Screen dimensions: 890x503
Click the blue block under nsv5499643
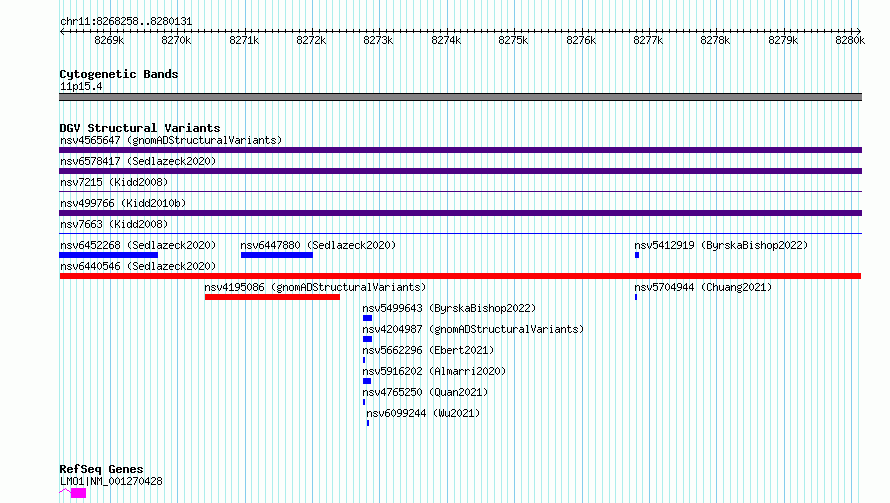(x=367, y=318)
